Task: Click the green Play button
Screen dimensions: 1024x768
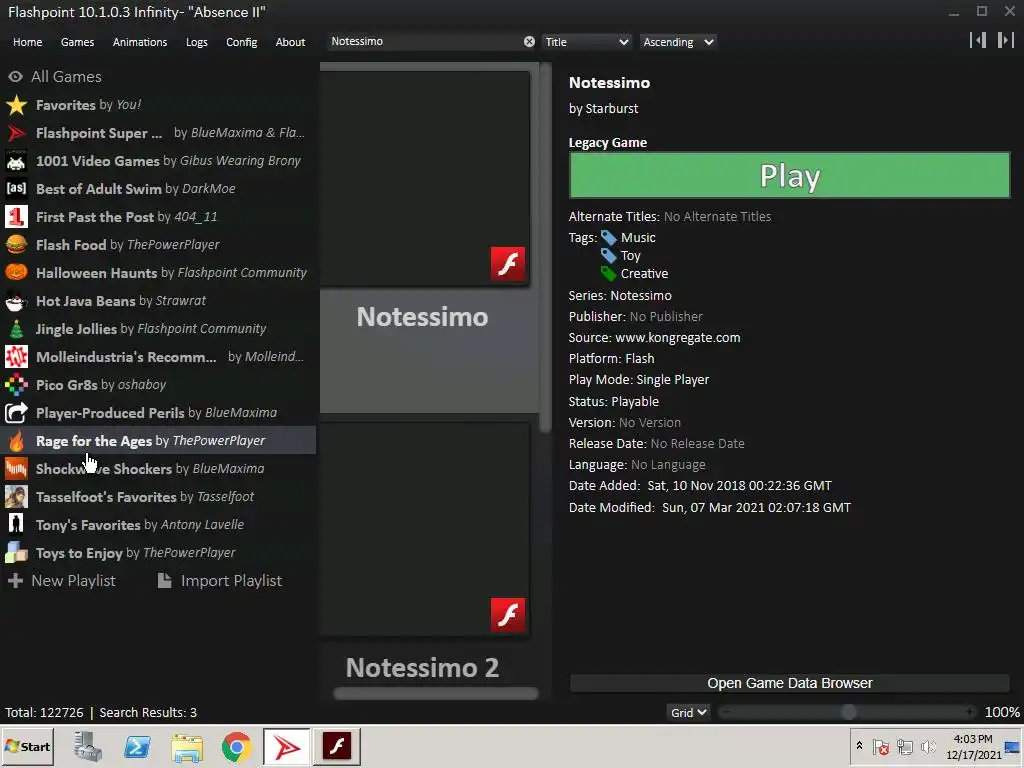Action: click(790, 175)
